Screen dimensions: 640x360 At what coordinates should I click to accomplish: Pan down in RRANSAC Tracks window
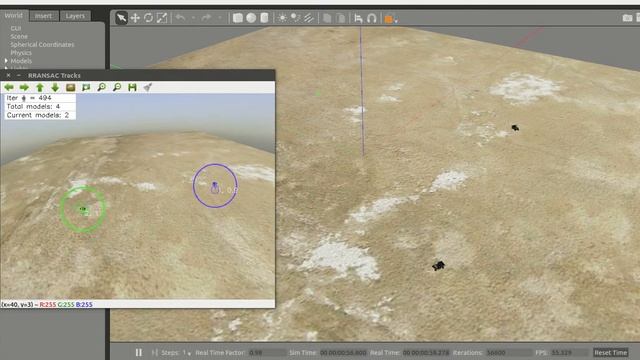click(x=55, y=87)
